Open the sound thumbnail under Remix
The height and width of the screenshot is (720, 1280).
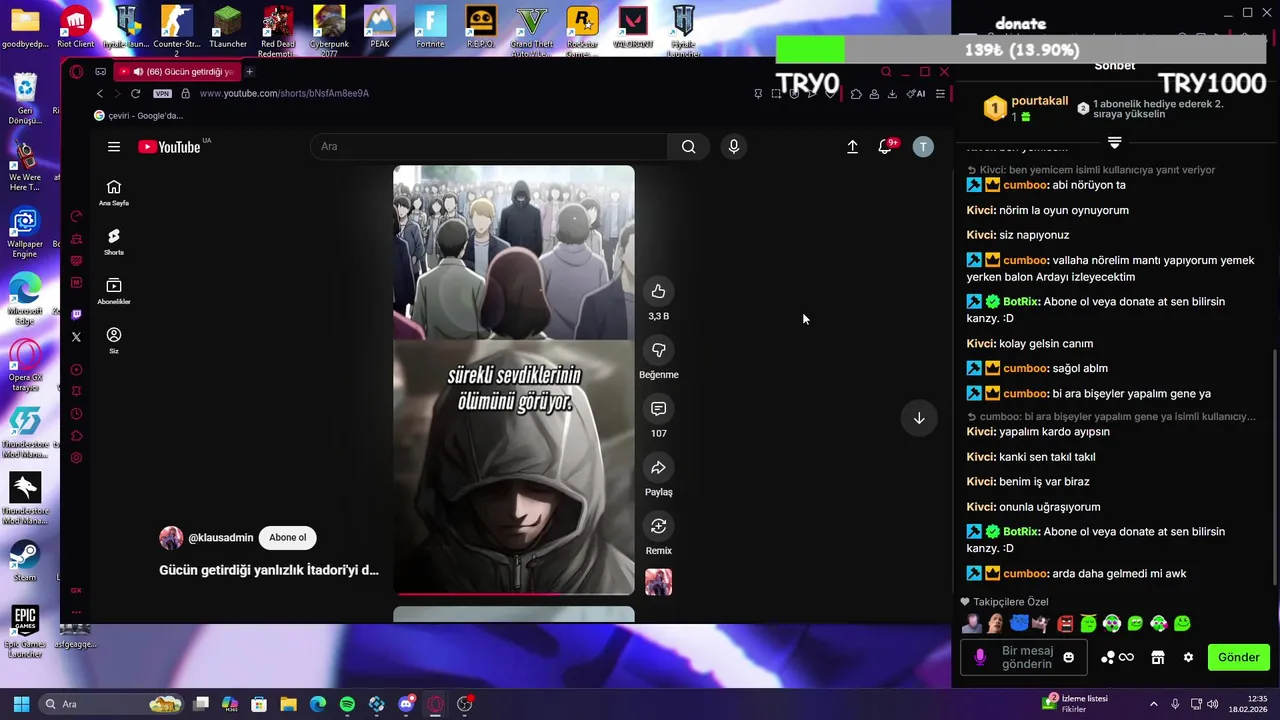[x=658, y=582]
